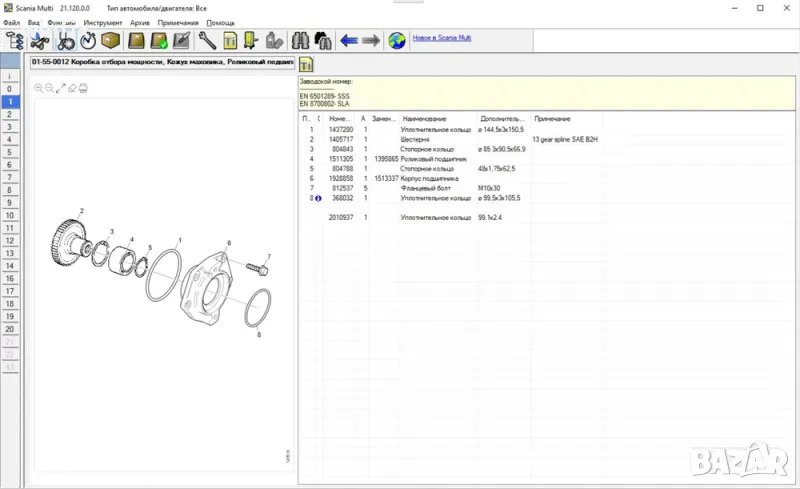The width and height of the screenshot is (800, 489).
Task: Click the blue back arrow icon
Action: (348, 41)
